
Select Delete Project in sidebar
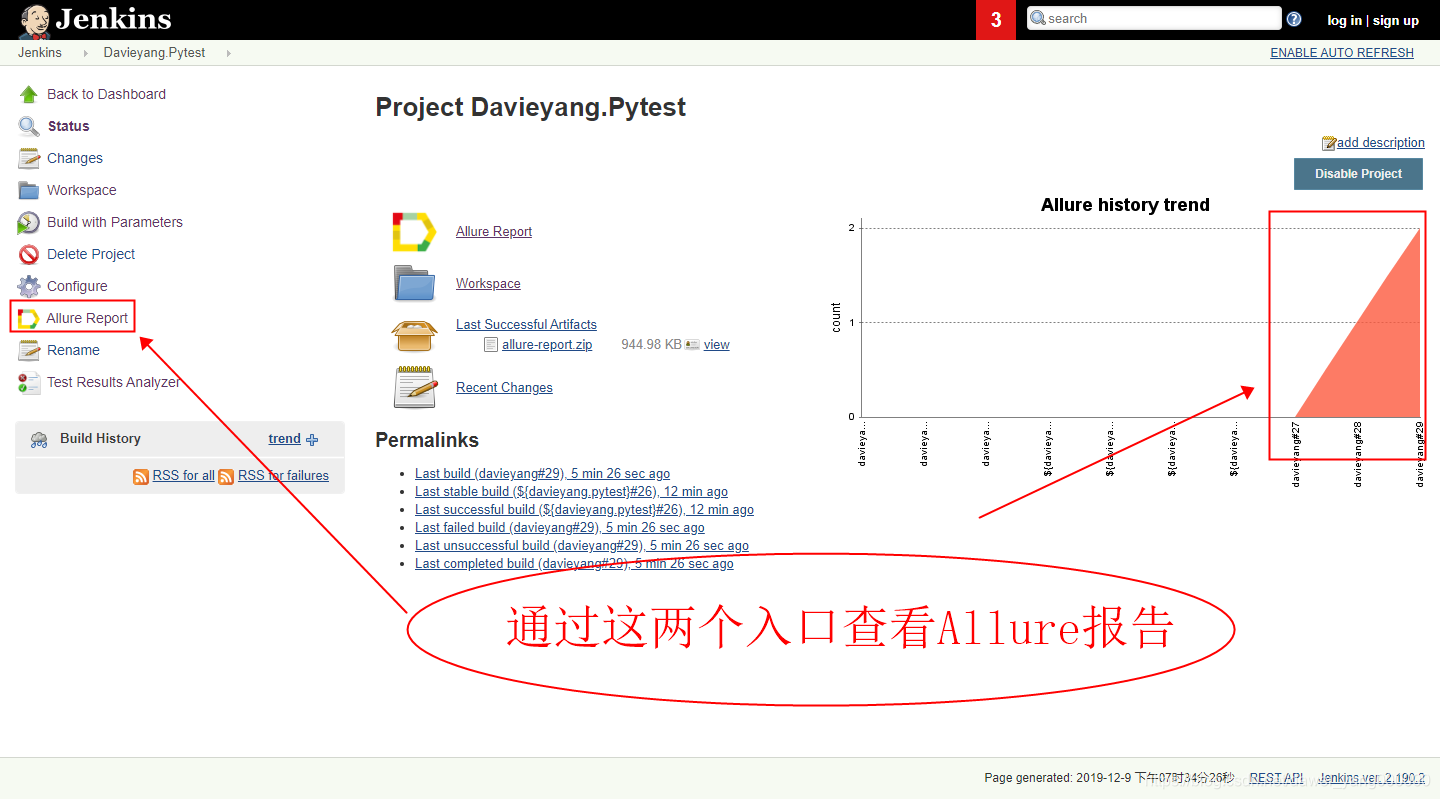[x=91, y=254]
